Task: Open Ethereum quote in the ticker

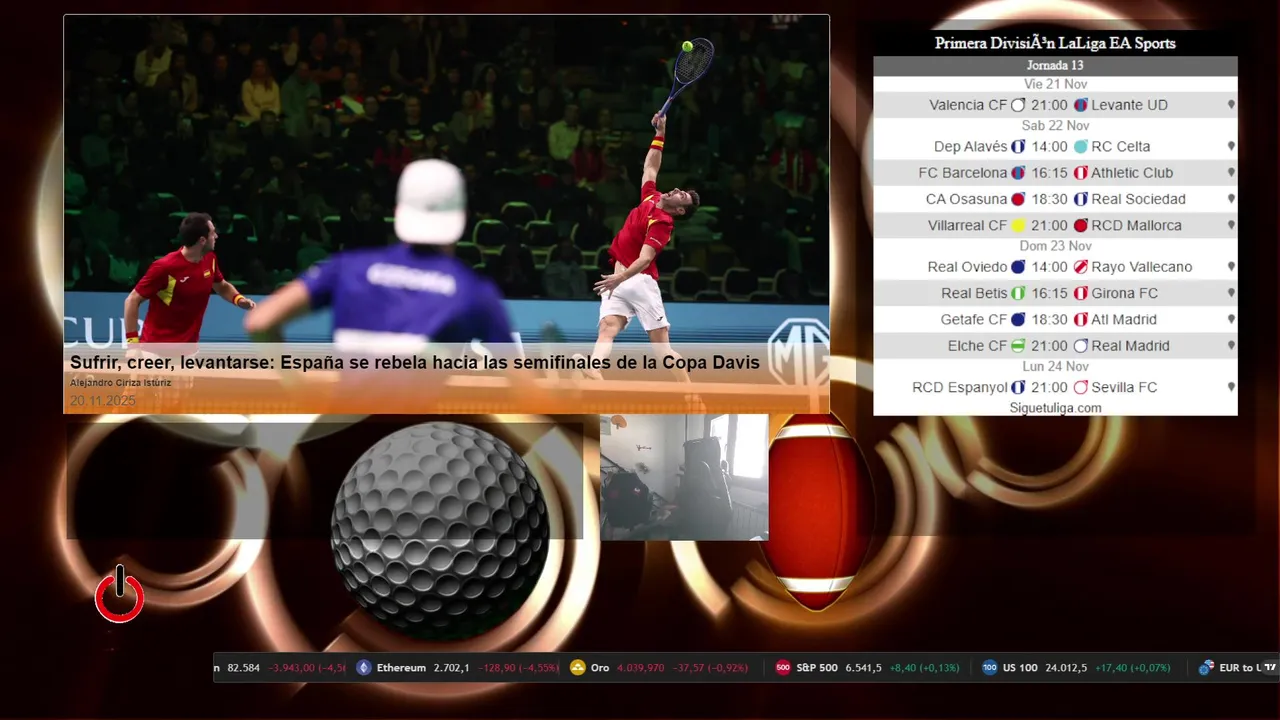Action: point(458,668)
